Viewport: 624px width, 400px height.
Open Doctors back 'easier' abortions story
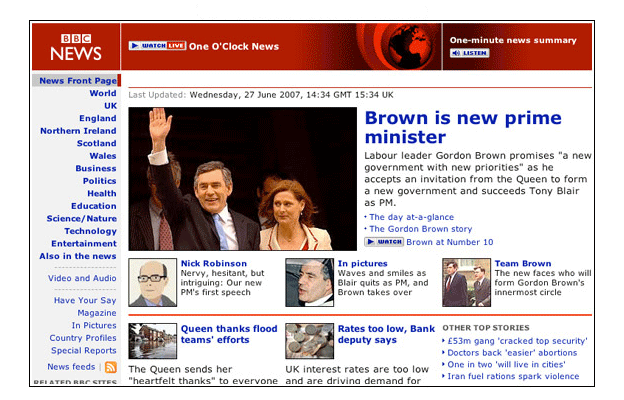coord(512,353)
